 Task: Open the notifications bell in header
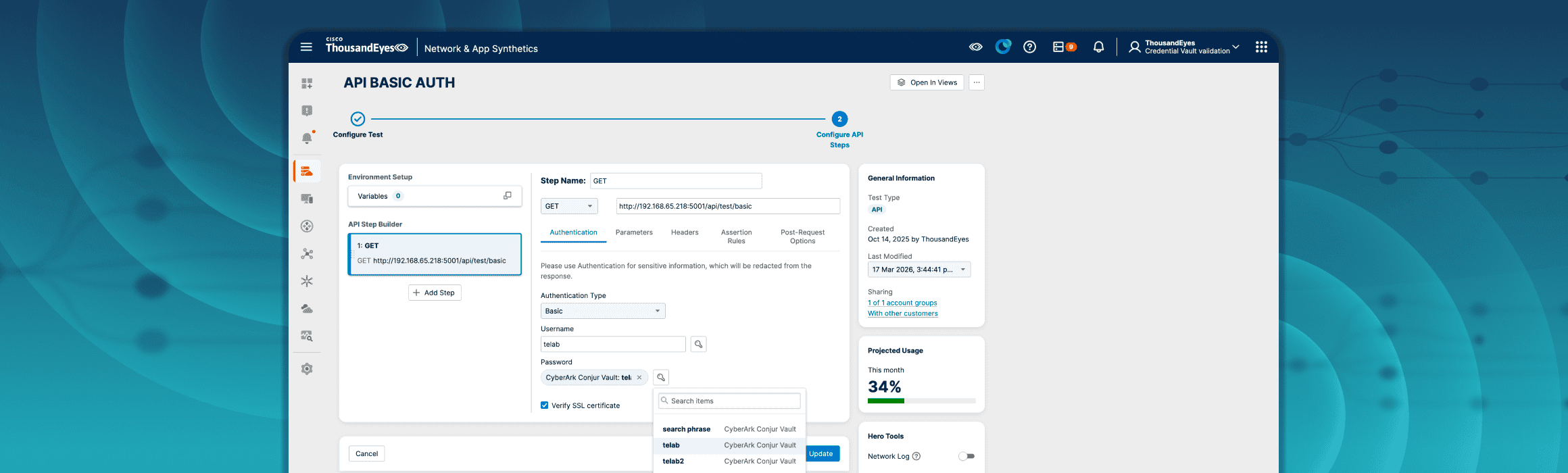click(1099, 47)
